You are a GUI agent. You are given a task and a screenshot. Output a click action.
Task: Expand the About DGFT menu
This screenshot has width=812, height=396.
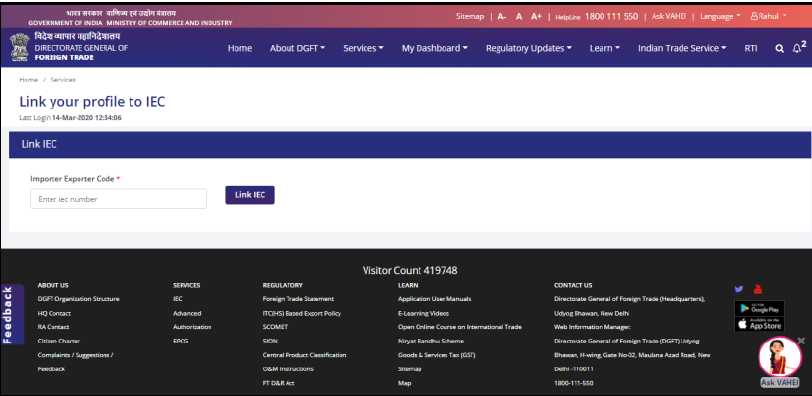tap(297, 48)
